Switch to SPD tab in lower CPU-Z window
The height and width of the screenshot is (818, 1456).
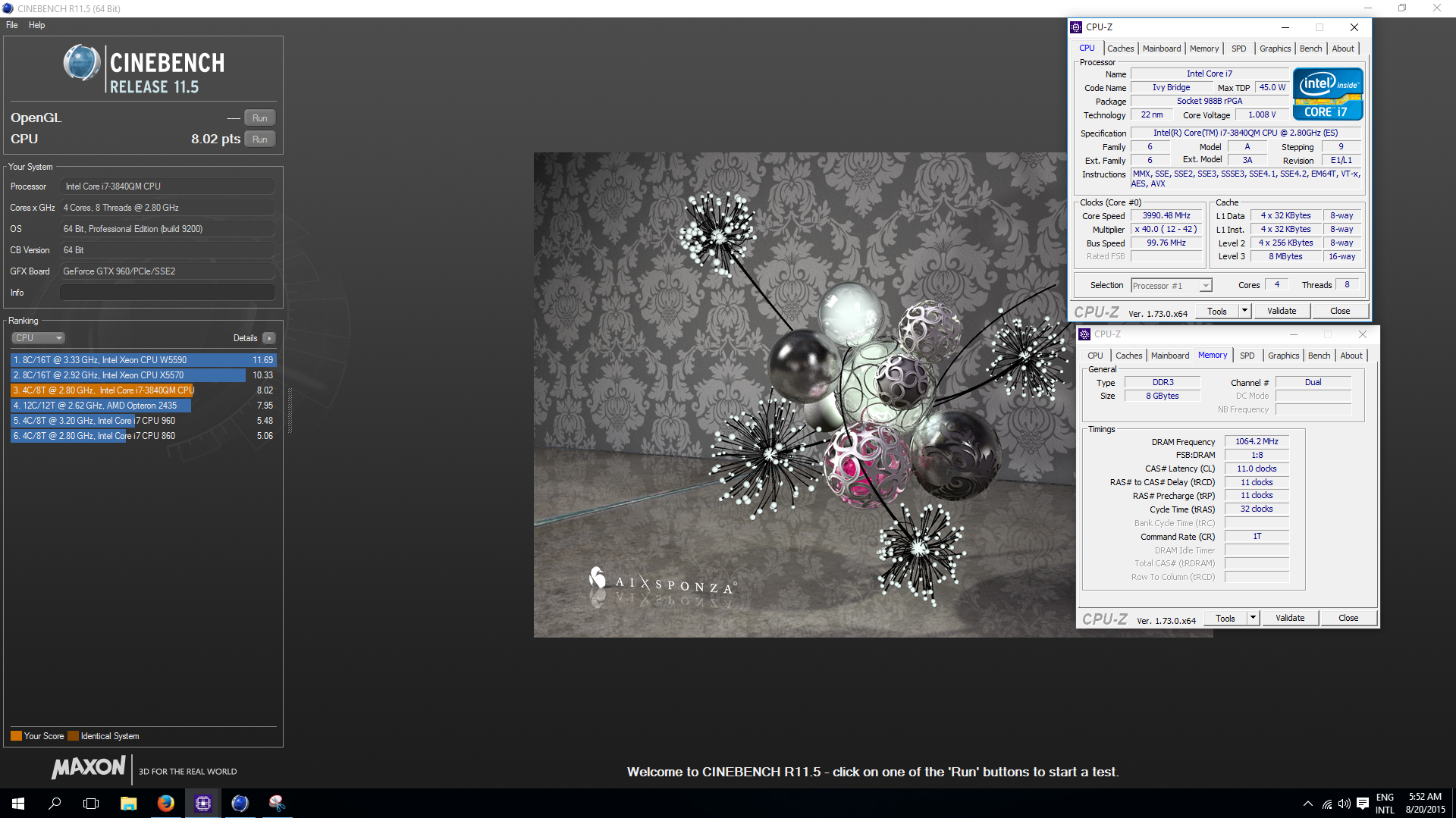click(1247, 356)
